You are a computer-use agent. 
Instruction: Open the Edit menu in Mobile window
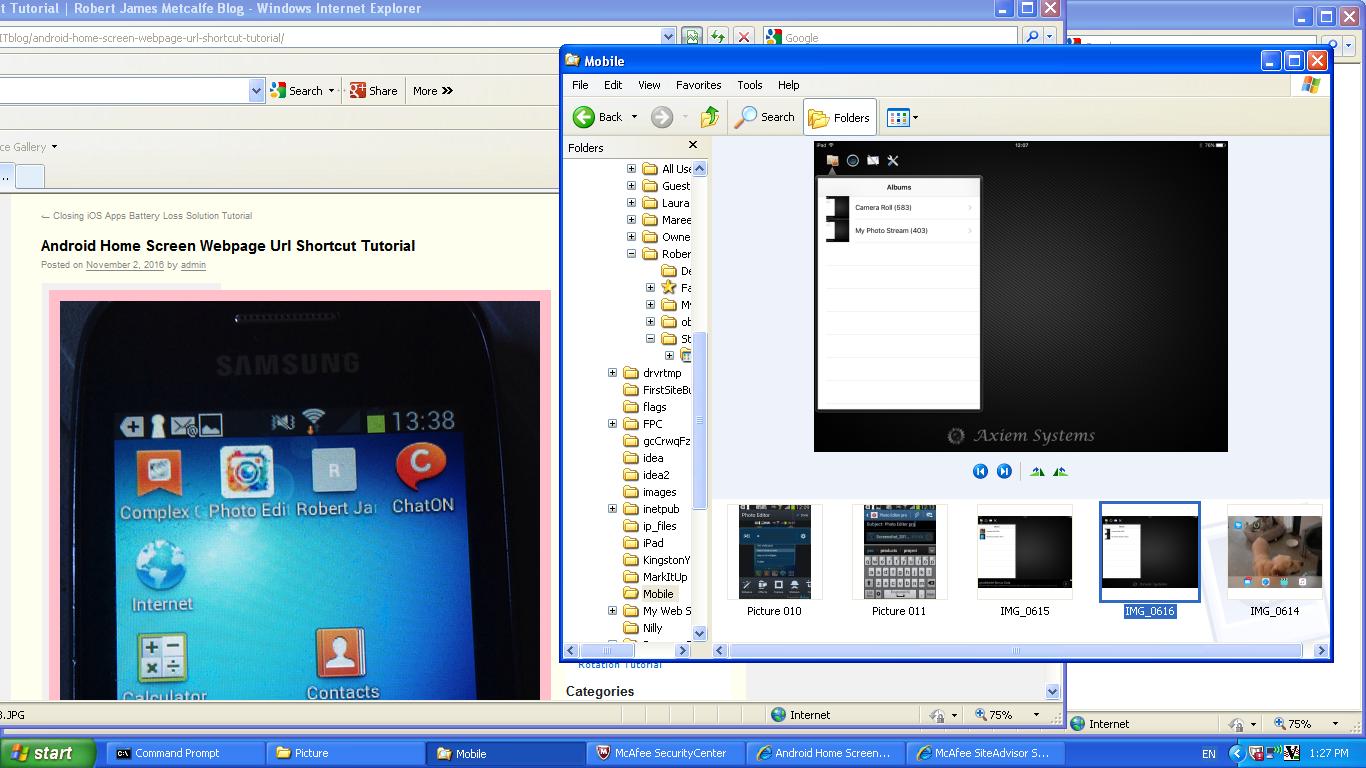click(613, 85)
